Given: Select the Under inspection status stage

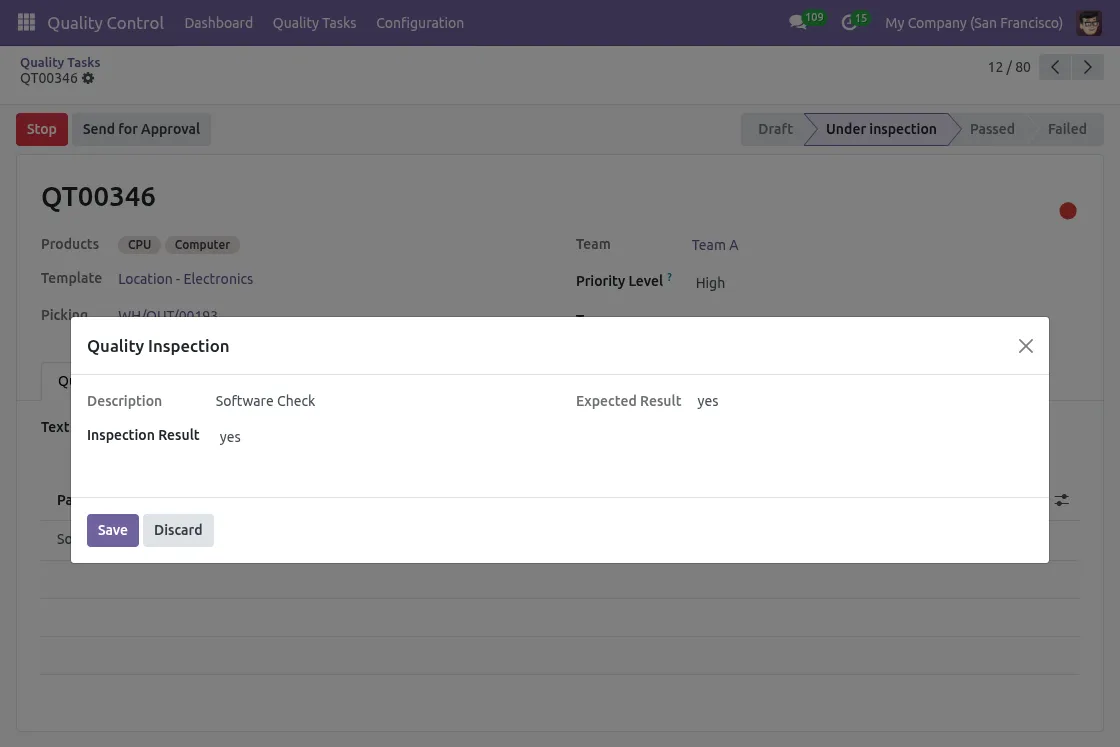Looking at the screenshot, I should 881,129.
